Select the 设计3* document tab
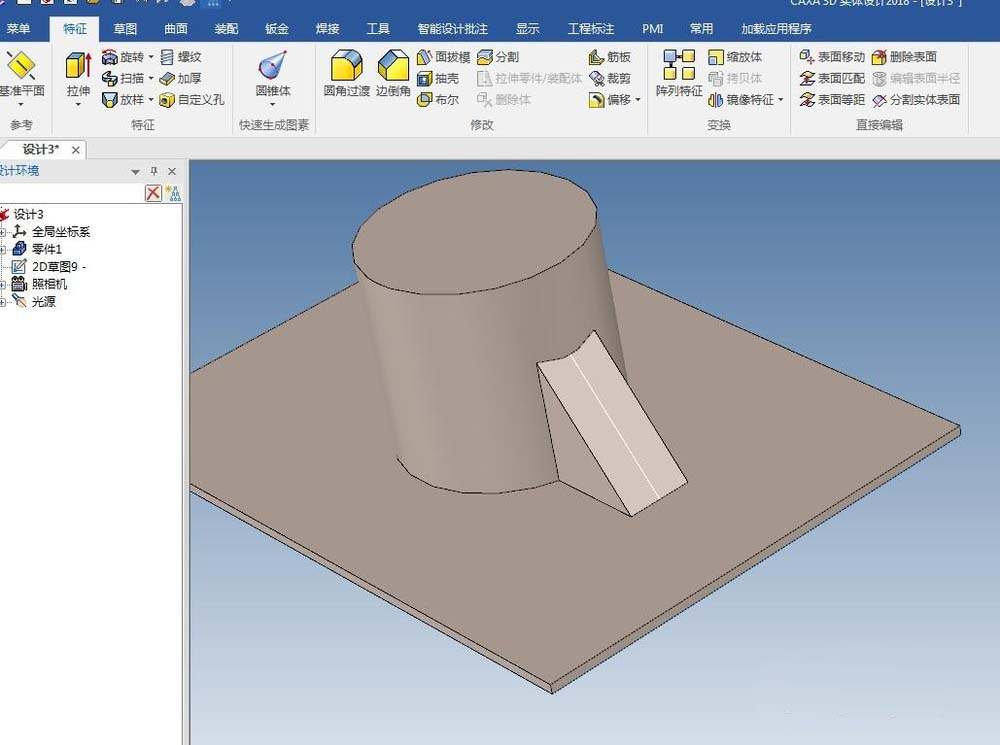 (41, 149)
